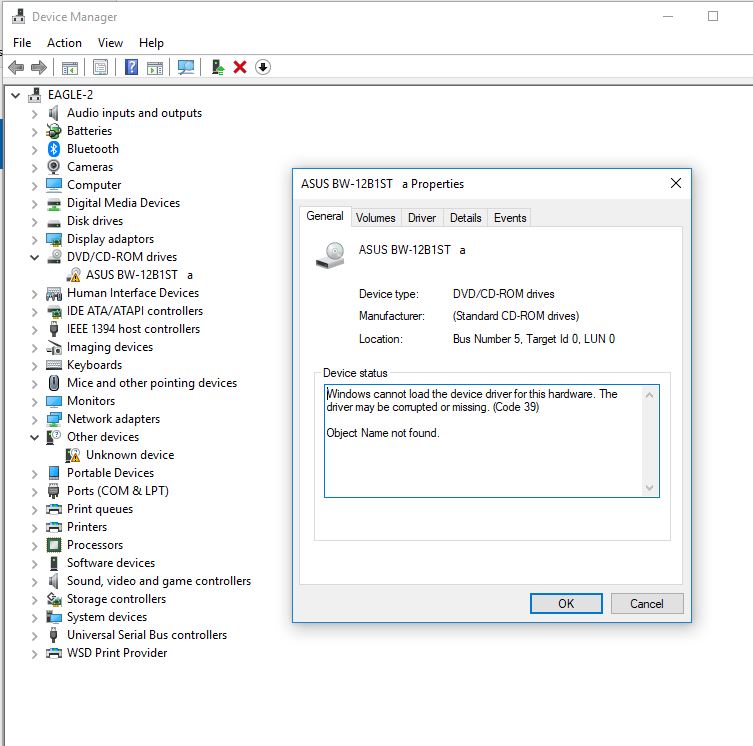The height and width of the screenshot is (746, 753).
Task: Click the Update driver toolbar icon
Action: (218, 67)
